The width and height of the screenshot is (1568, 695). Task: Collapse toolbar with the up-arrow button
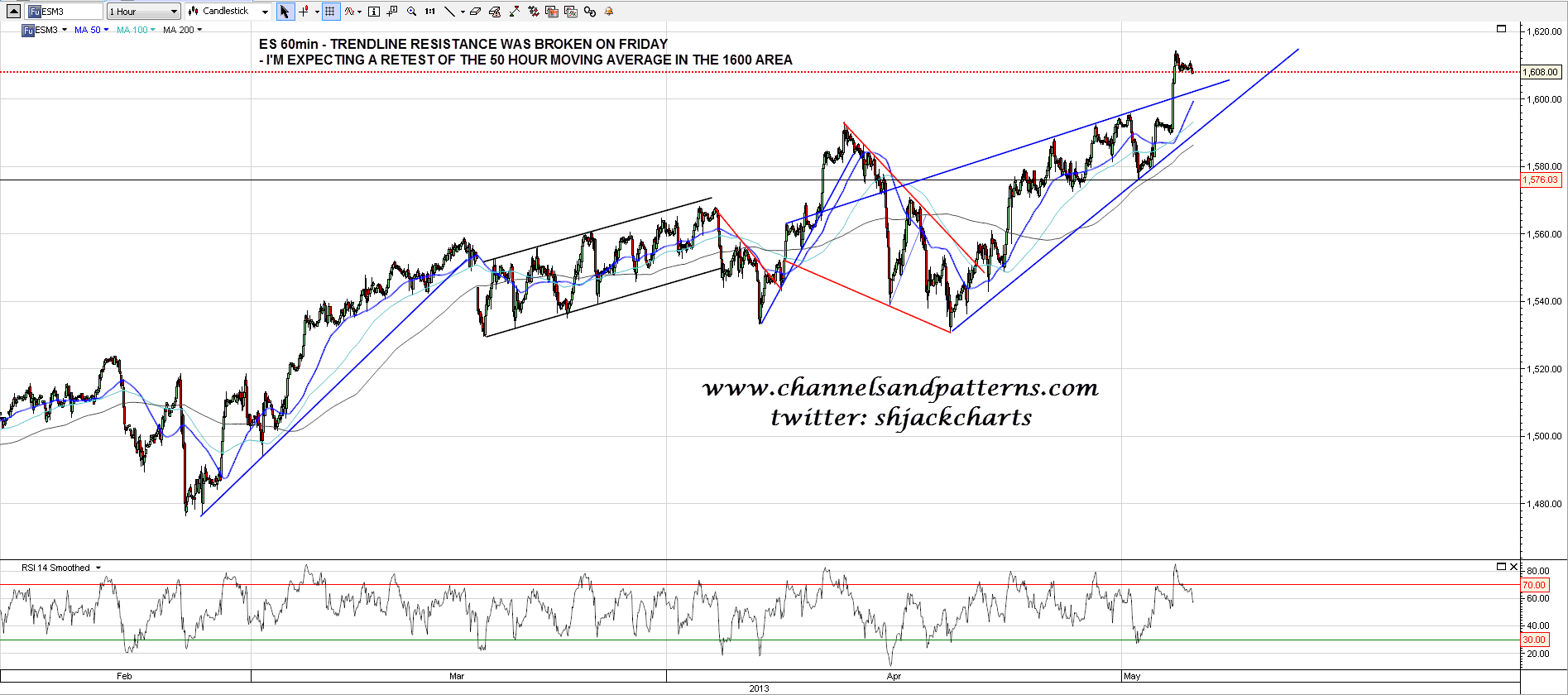pos(13,12)
